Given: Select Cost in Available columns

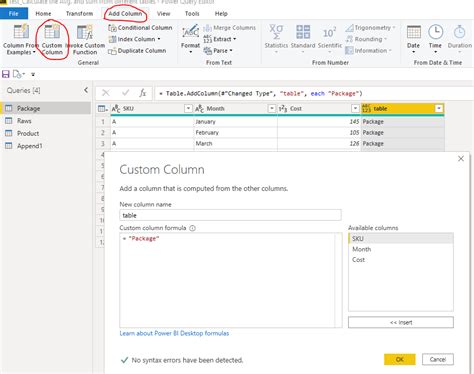Looking at the screenshot, I should point(401,260).
